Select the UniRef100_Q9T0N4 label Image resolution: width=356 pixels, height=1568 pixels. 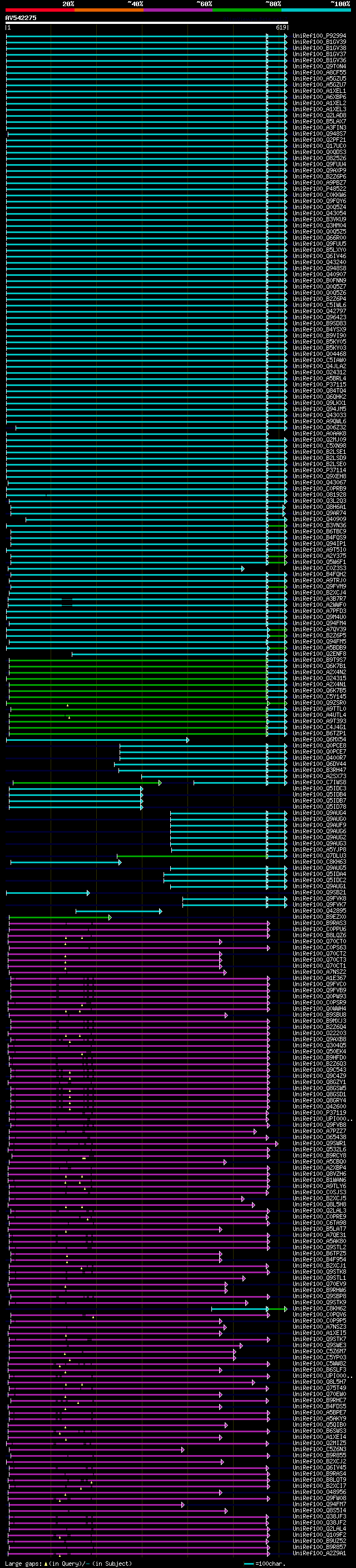pyautogui.click(x=319, y=66)
